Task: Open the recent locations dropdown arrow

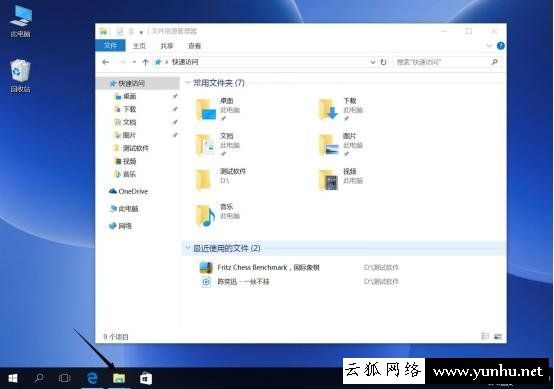Action: coord(134,62)
